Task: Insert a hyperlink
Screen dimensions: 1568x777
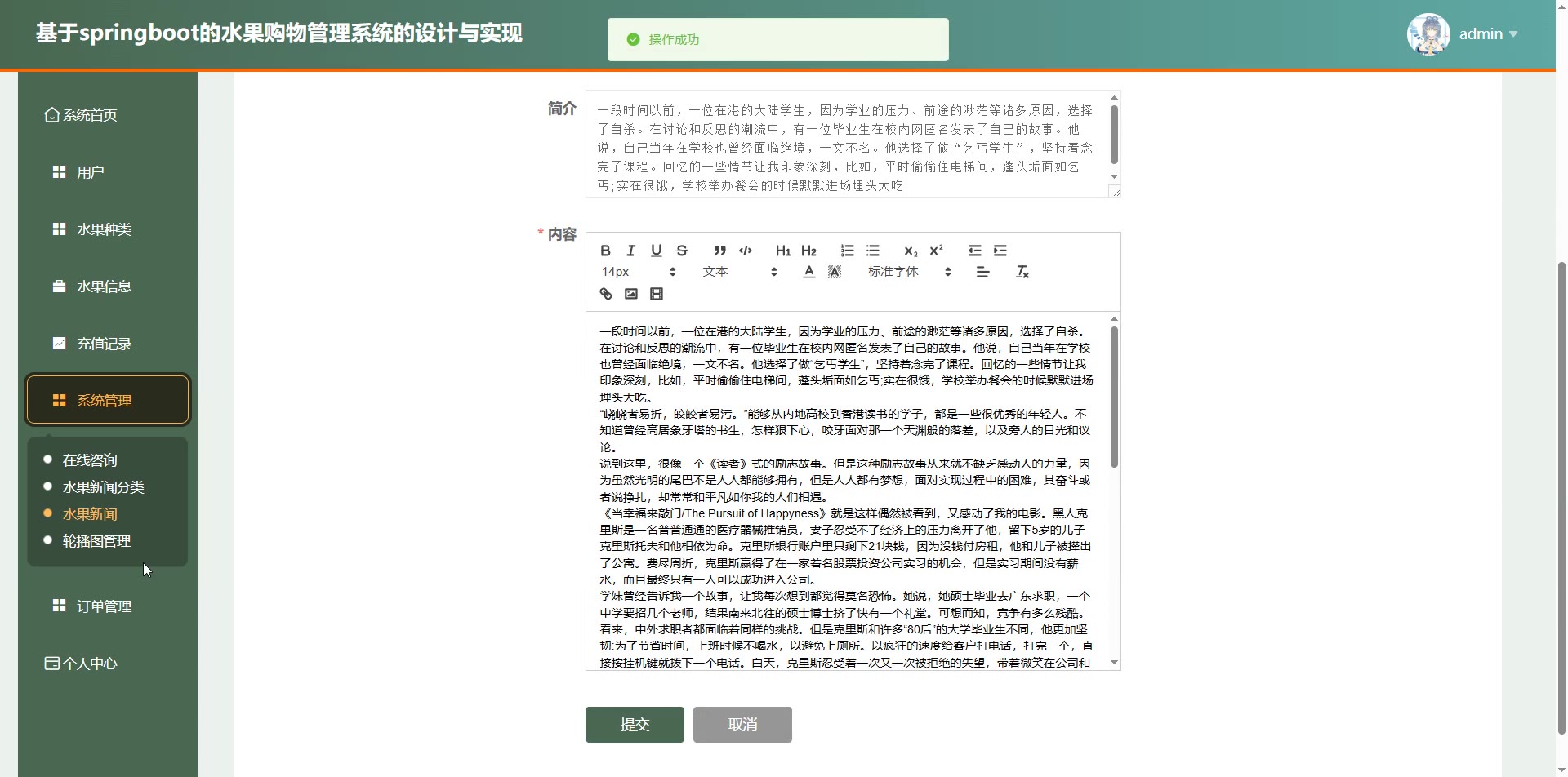Action: (x=605, y=294)
